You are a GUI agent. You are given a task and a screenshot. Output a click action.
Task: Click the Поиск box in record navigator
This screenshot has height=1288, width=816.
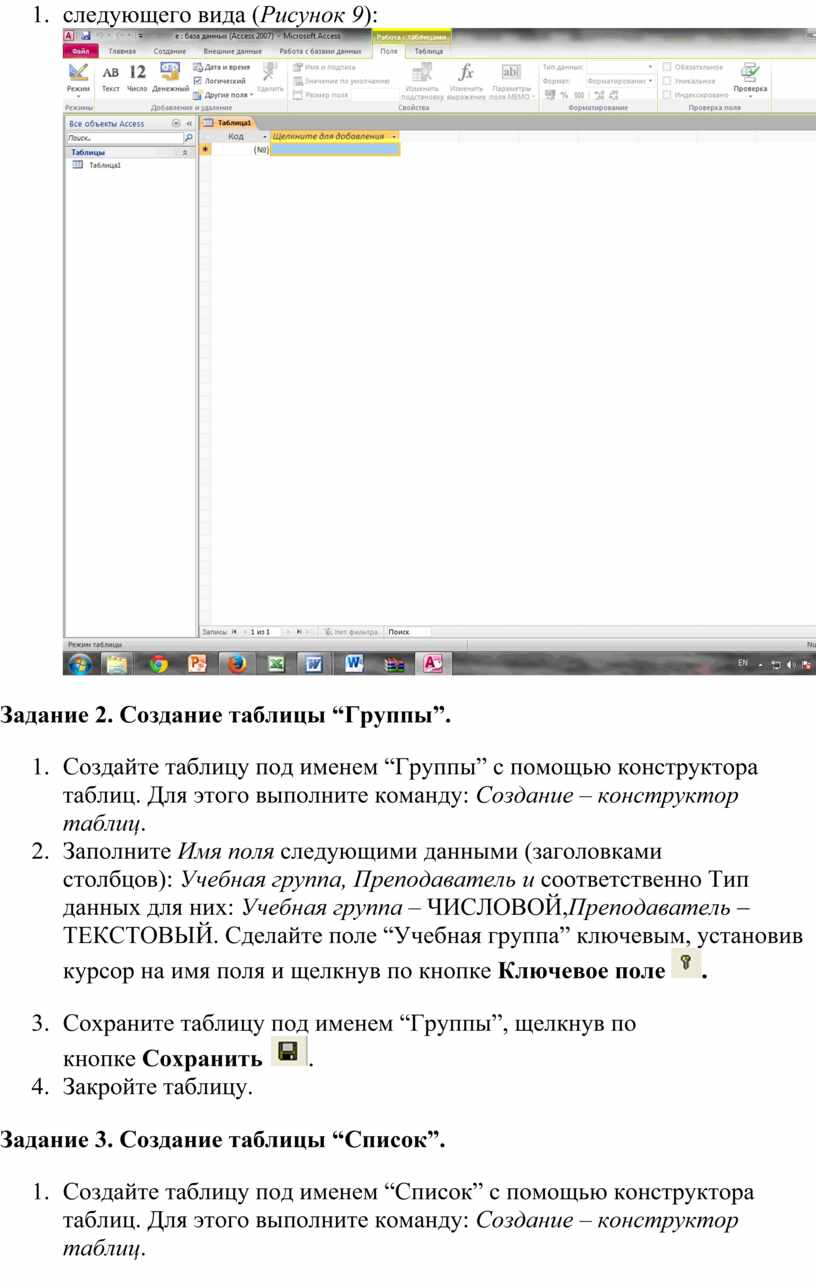(x=408, y=632)
